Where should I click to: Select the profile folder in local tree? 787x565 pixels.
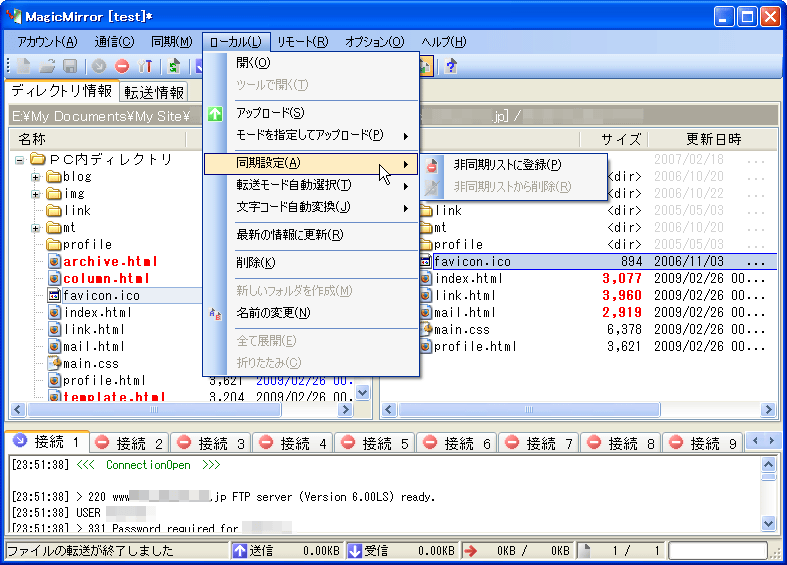click(x=87, y=245)
